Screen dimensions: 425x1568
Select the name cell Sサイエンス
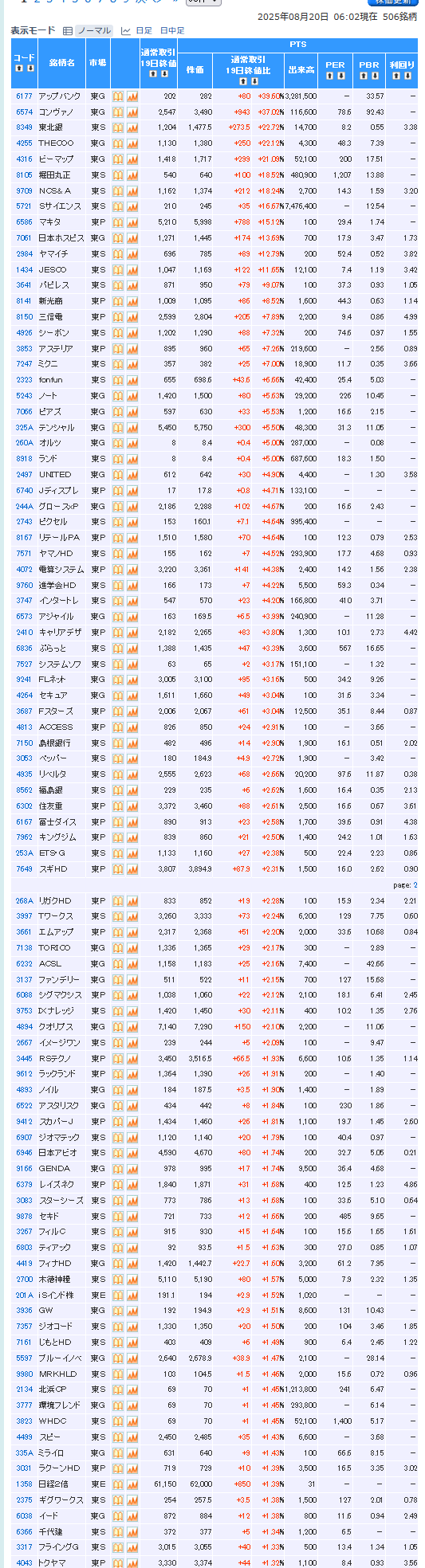[x=60, y=206]
